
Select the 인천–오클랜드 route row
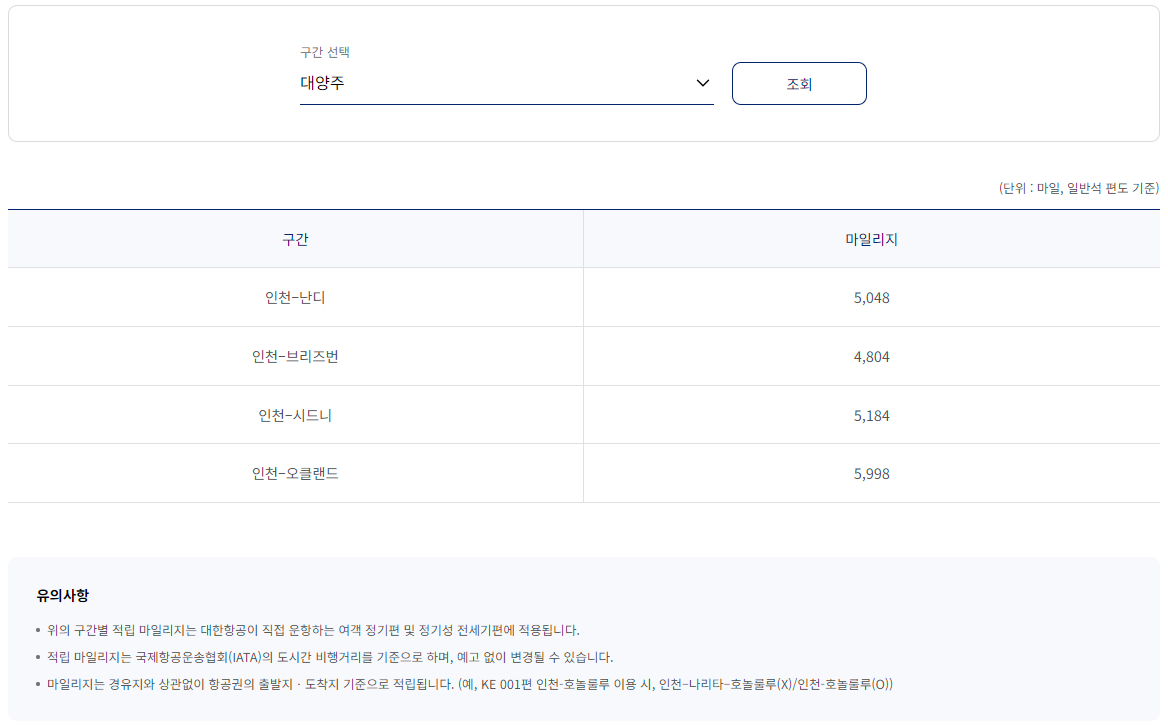click(295, 473)
